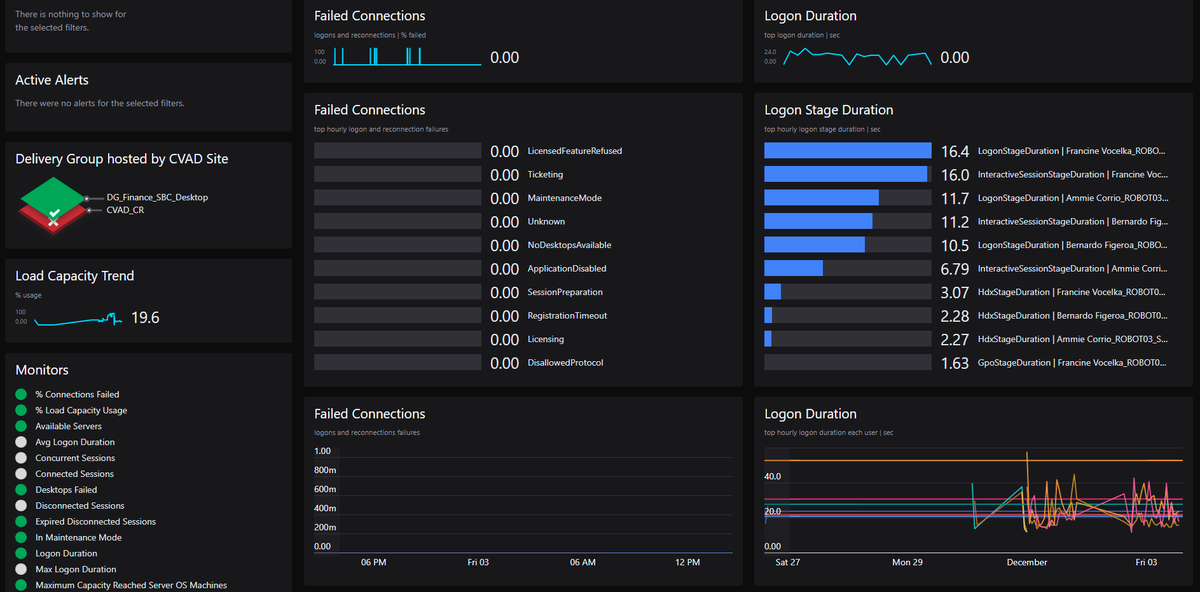Select the CVAD_CR site label

[x=125, y=210]
